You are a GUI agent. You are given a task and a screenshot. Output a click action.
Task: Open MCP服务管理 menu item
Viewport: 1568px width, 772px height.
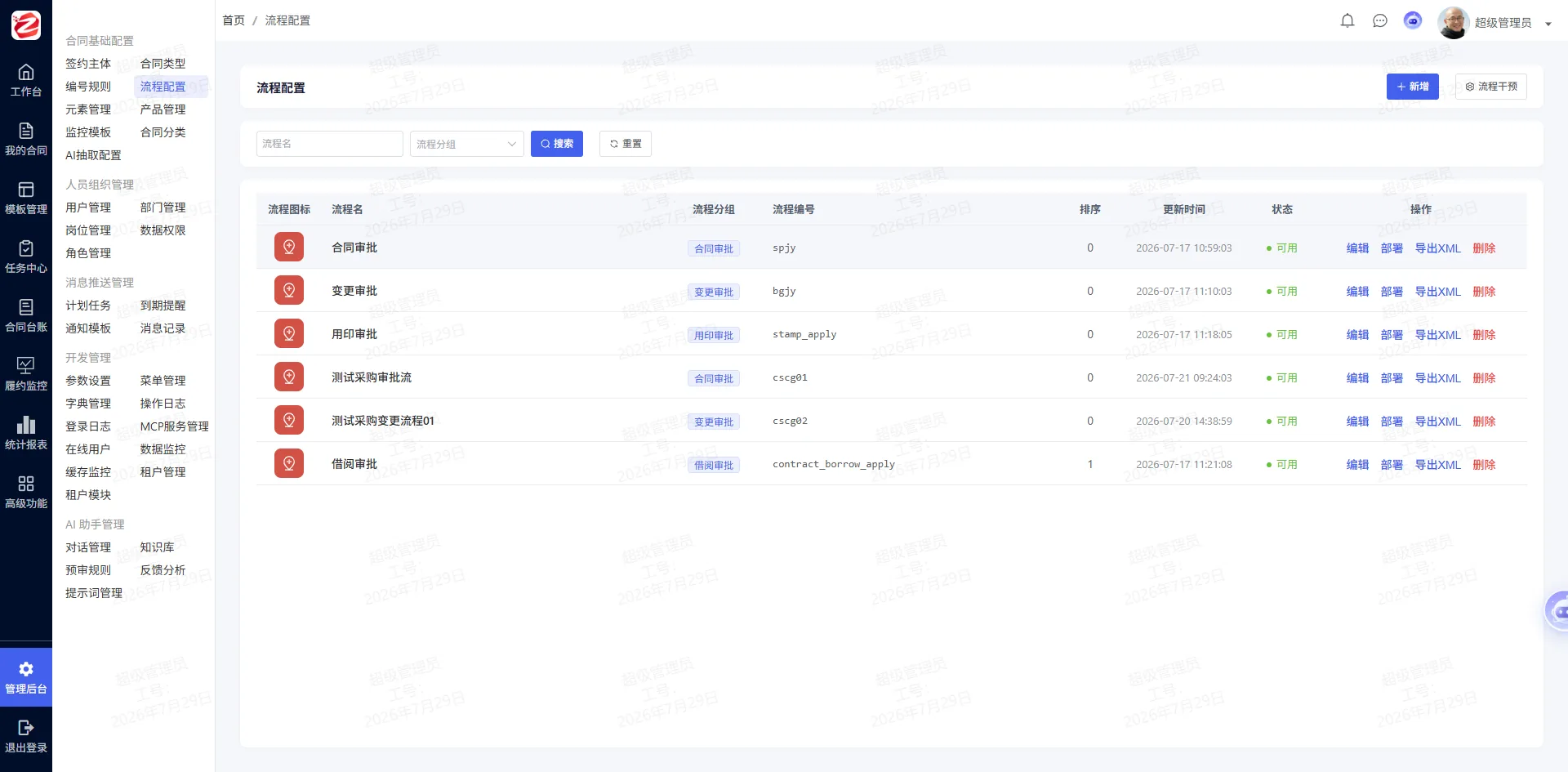tap(175, 426)
